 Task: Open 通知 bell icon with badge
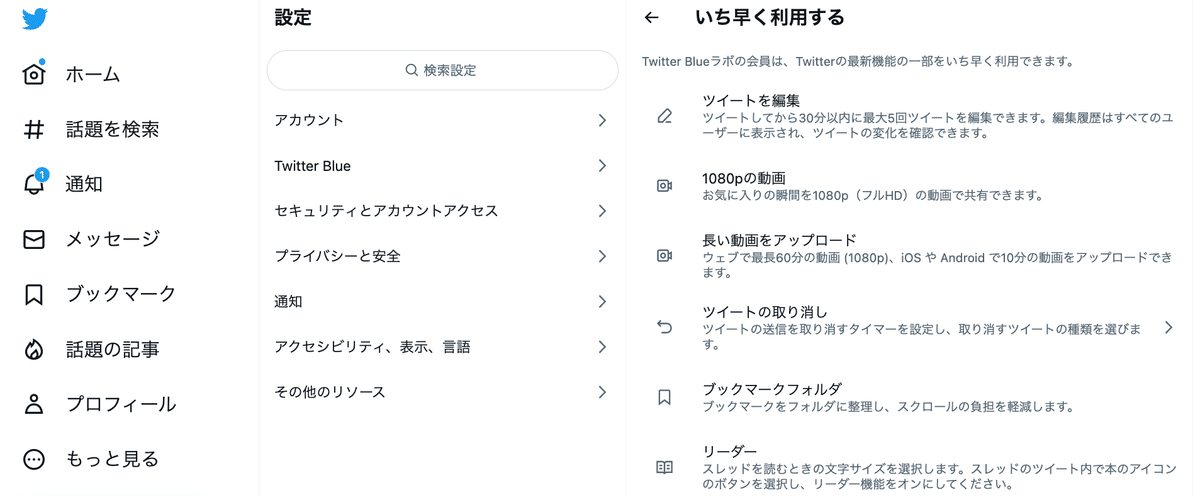pyautogui.click(x=34, y=183)
